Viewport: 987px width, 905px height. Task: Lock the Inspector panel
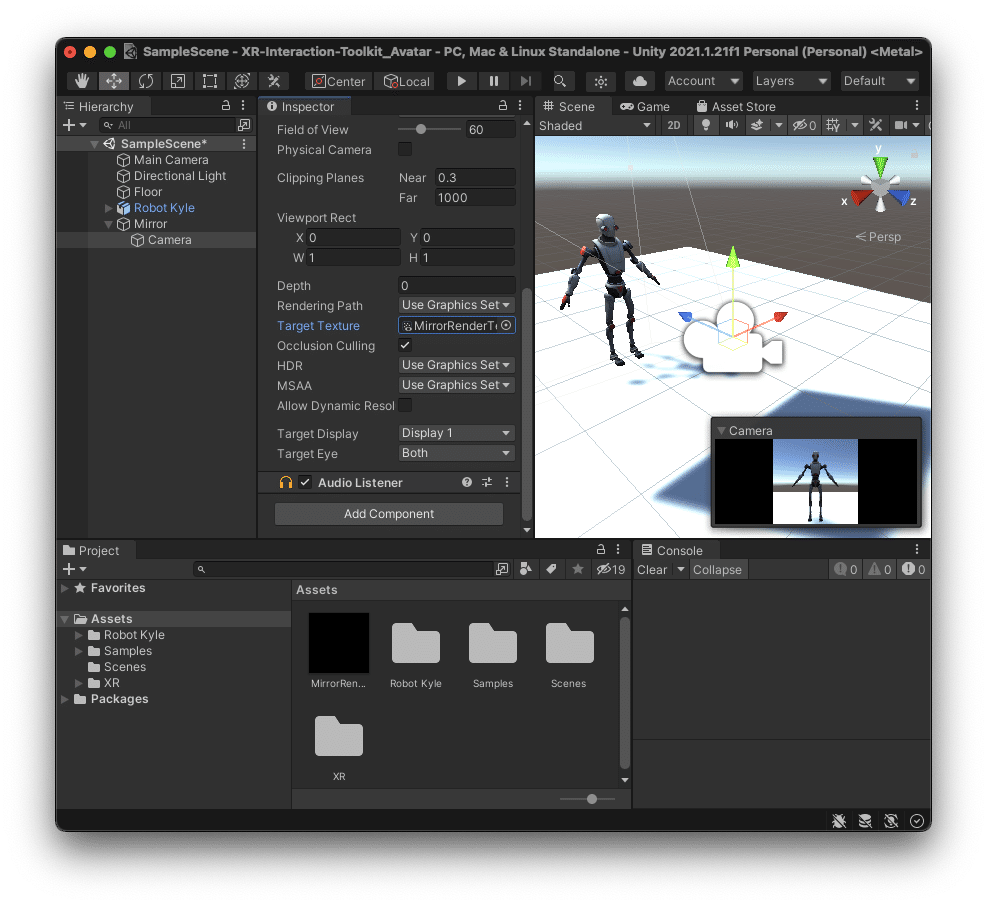503,106
